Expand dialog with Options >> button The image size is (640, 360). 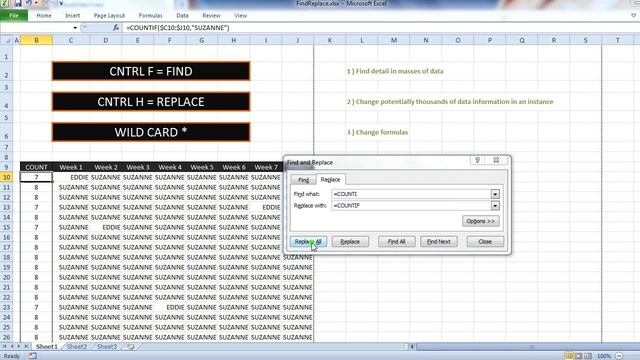[480, 221]
